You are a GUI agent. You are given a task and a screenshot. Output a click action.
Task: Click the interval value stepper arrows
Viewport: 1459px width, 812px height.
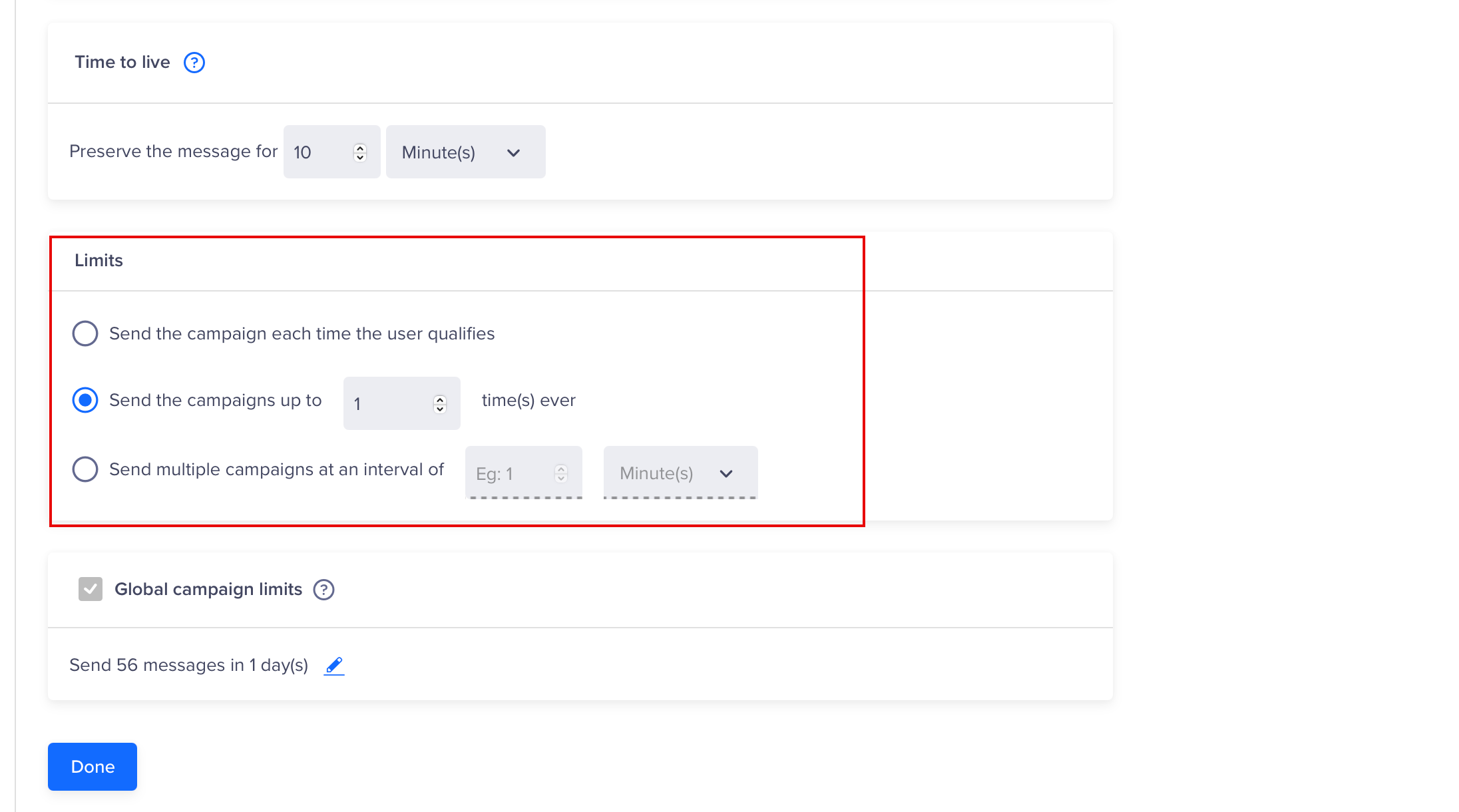[561, 473]
